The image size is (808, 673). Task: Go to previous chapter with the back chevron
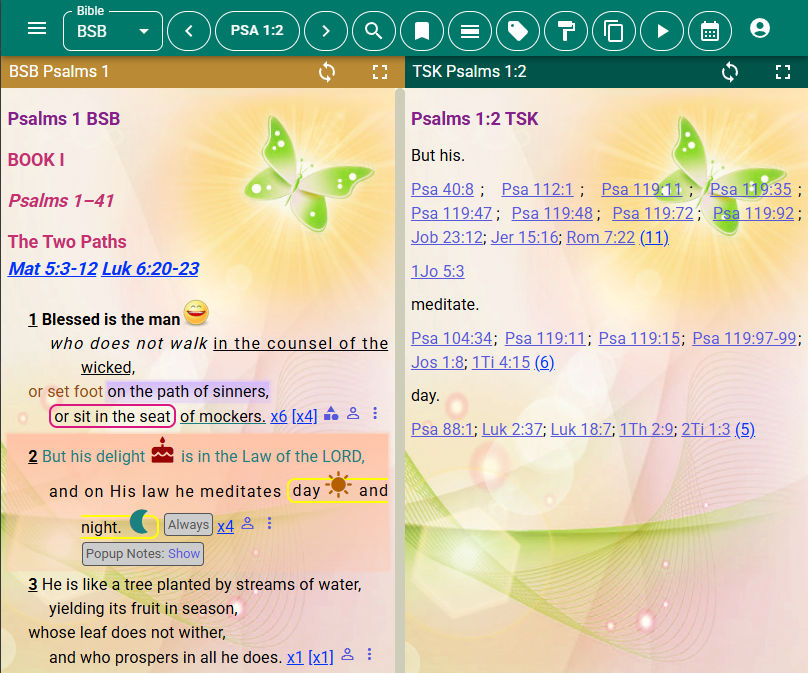coord(189,30)
